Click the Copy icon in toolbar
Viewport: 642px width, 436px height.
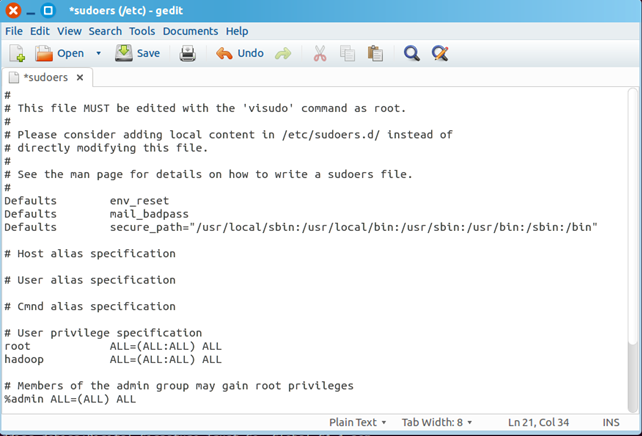pyautogui.click(x=347, y=53)
